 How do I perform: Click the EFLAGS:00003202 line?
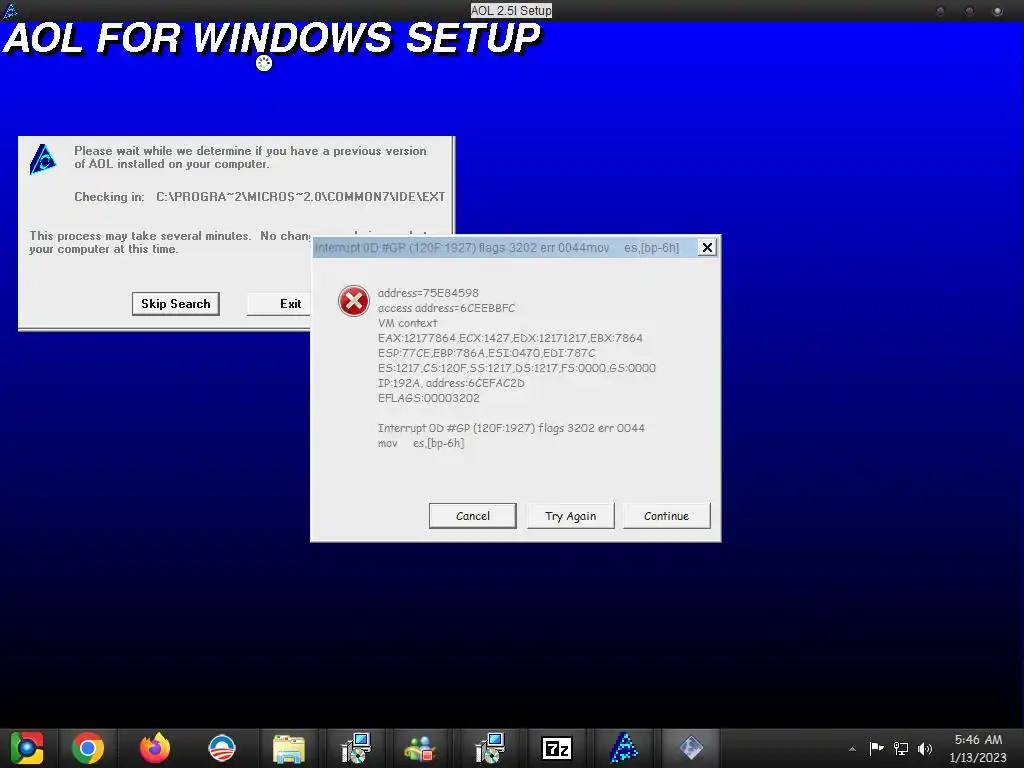428,398
